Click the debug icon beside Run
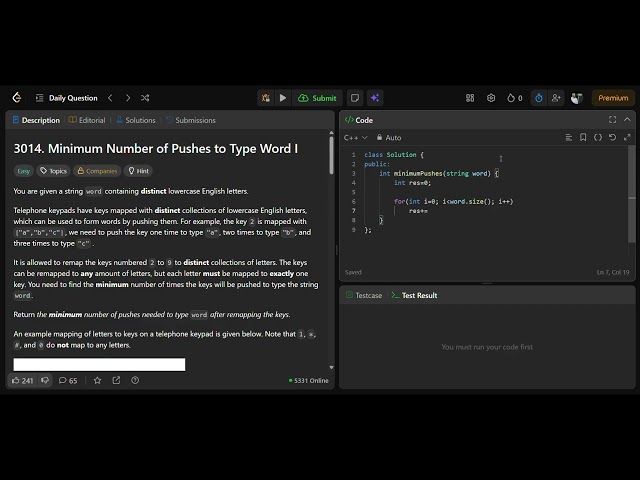This screenshot has height=480, width=640. pyautogui.click(x=266, y=98)
